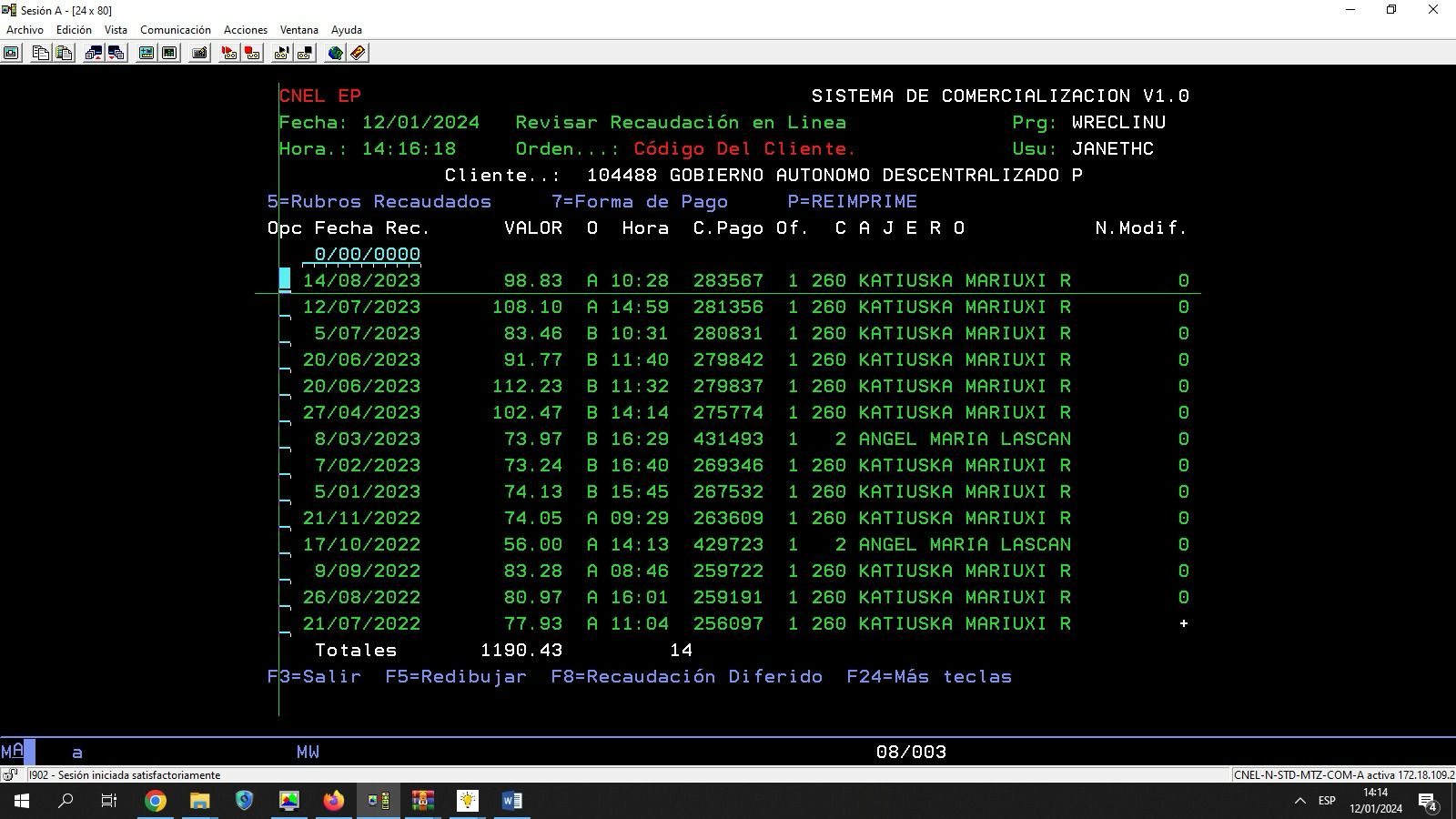Start macro recording with red record icon
Viewport: 1456px width, 819px height.
229,53
